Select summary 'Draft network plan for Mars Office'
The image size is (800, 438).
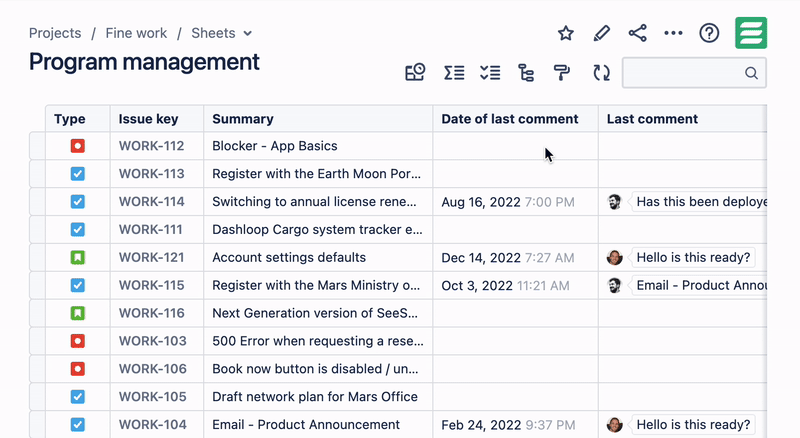pos(315,397)
